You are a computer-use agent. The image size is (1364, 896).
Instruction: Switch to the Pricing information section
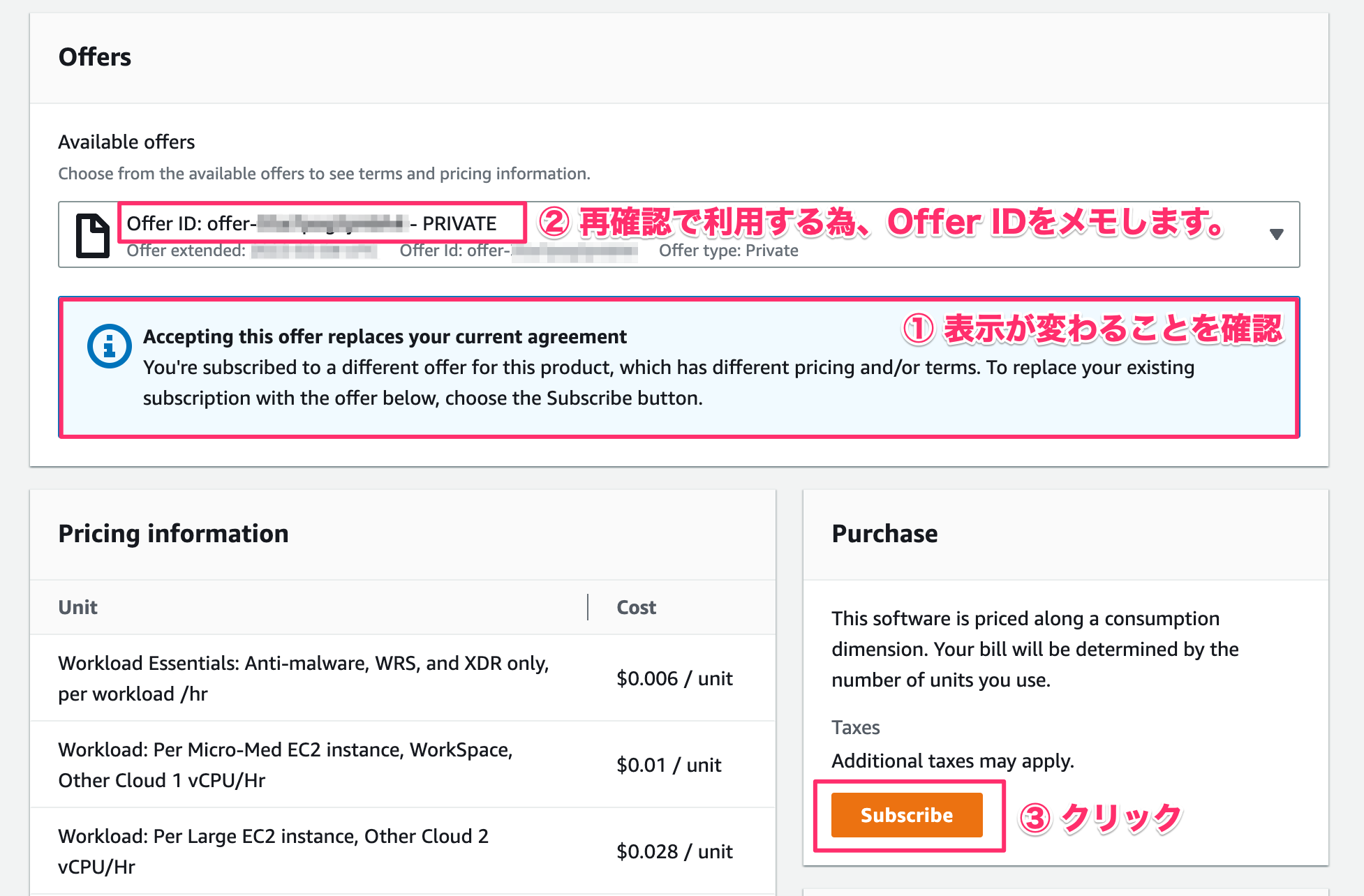(x=173, y=535)
